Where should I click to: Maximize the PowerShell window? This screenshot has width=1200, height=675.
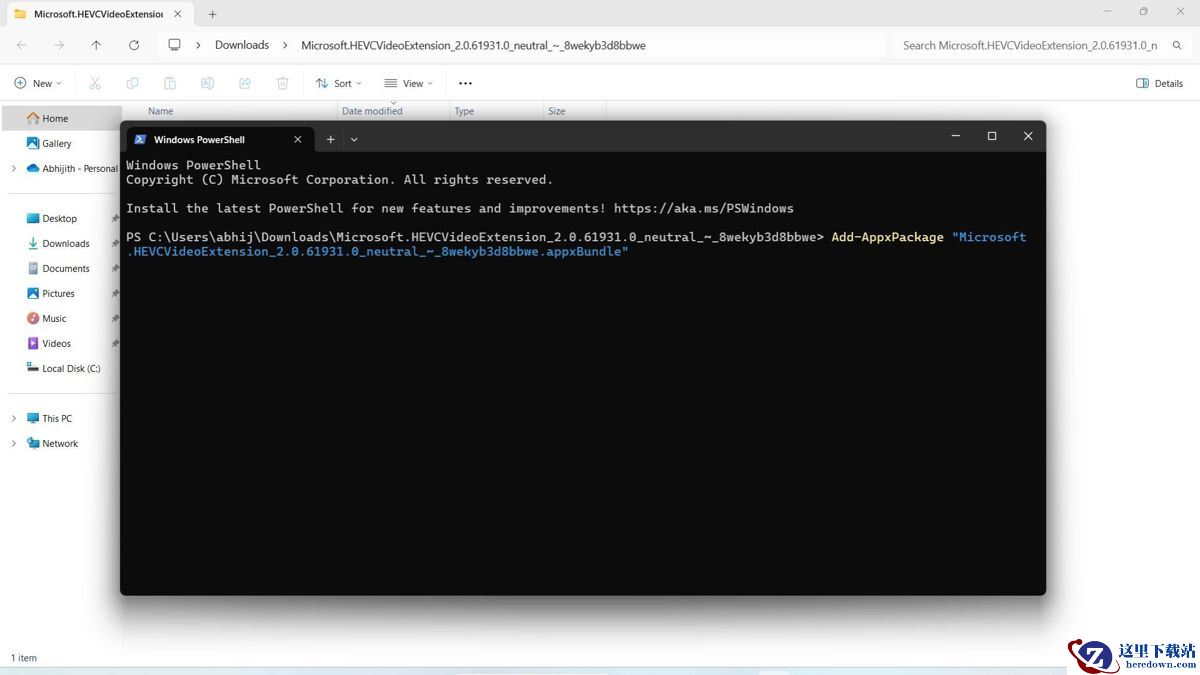click(992, 136)
